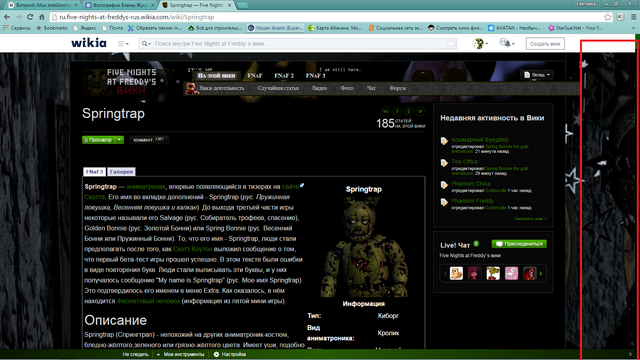Expand the arrow next to Просмотр button
This screenshot has width=640, height=360.
coord(119,140)
